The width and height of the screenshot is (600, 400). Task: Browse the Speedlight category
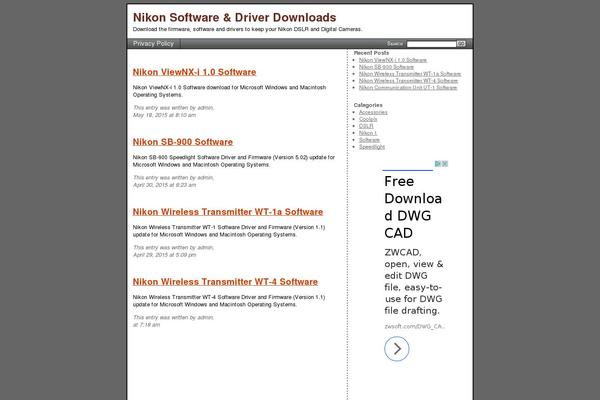pos(372,147)
